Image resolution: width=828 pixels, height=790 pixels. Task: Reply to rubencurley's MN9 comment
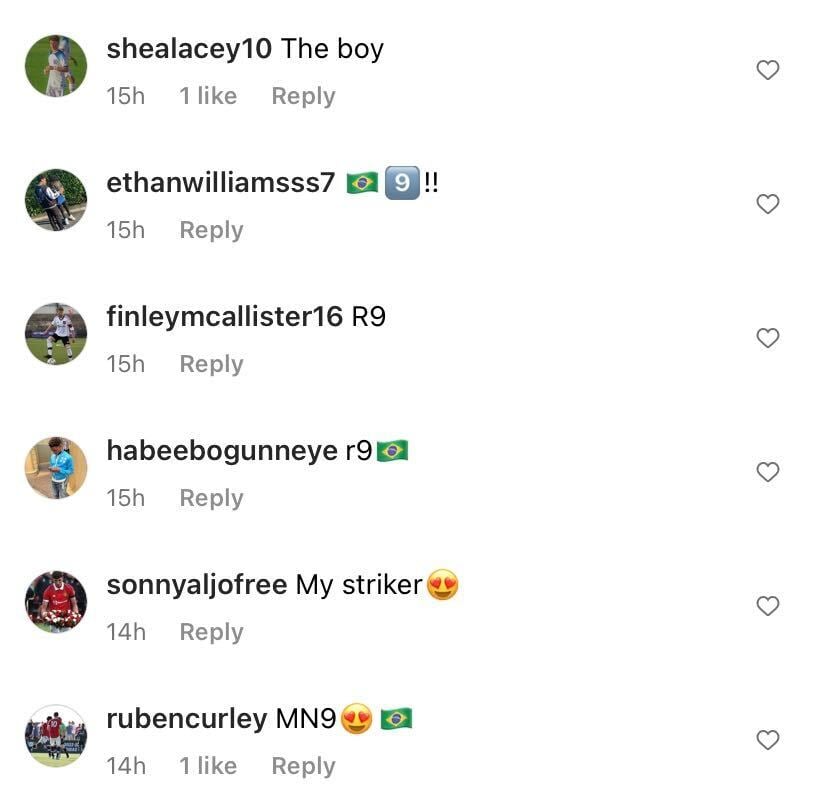pos(303,766)
